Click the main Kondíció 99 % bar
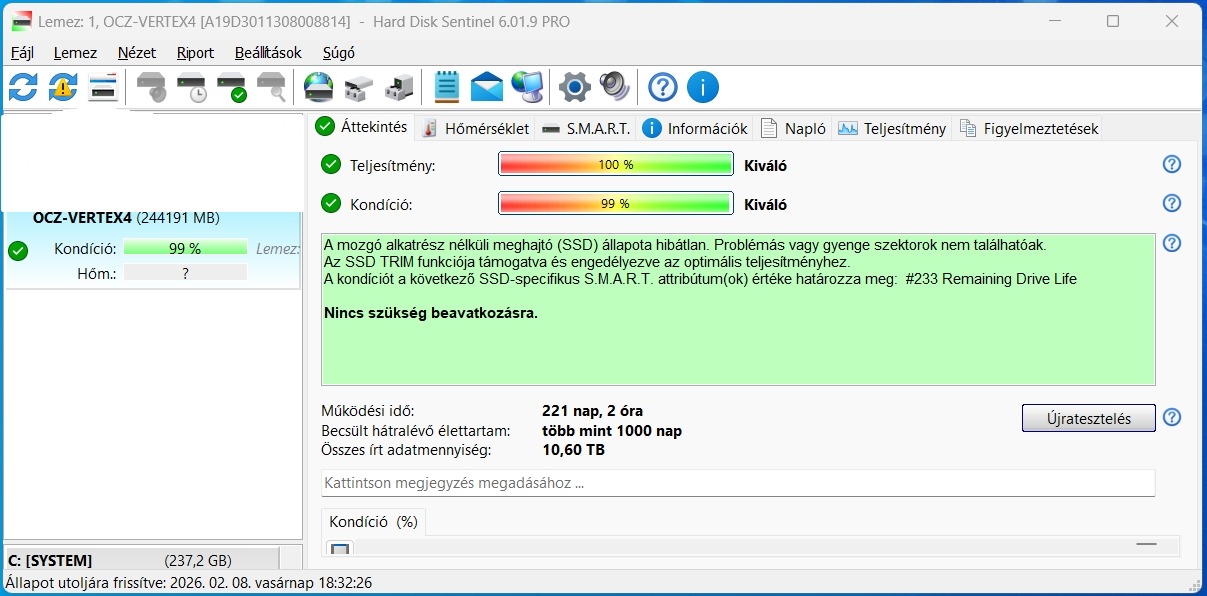 [x=616, y=204]
